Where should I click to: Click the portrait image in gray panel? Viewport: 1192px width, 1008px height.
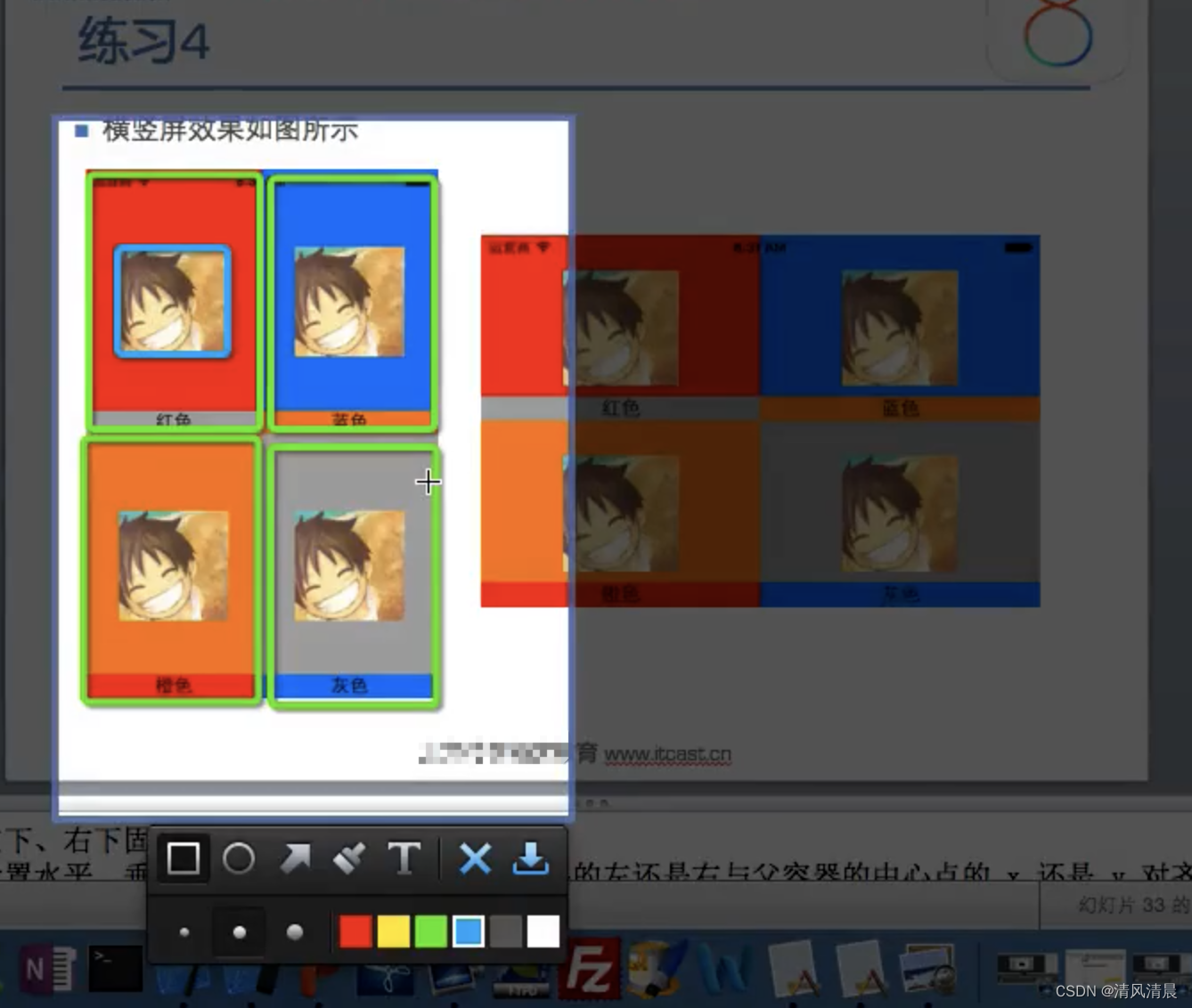pyautogui.click(x=349, y=565)
